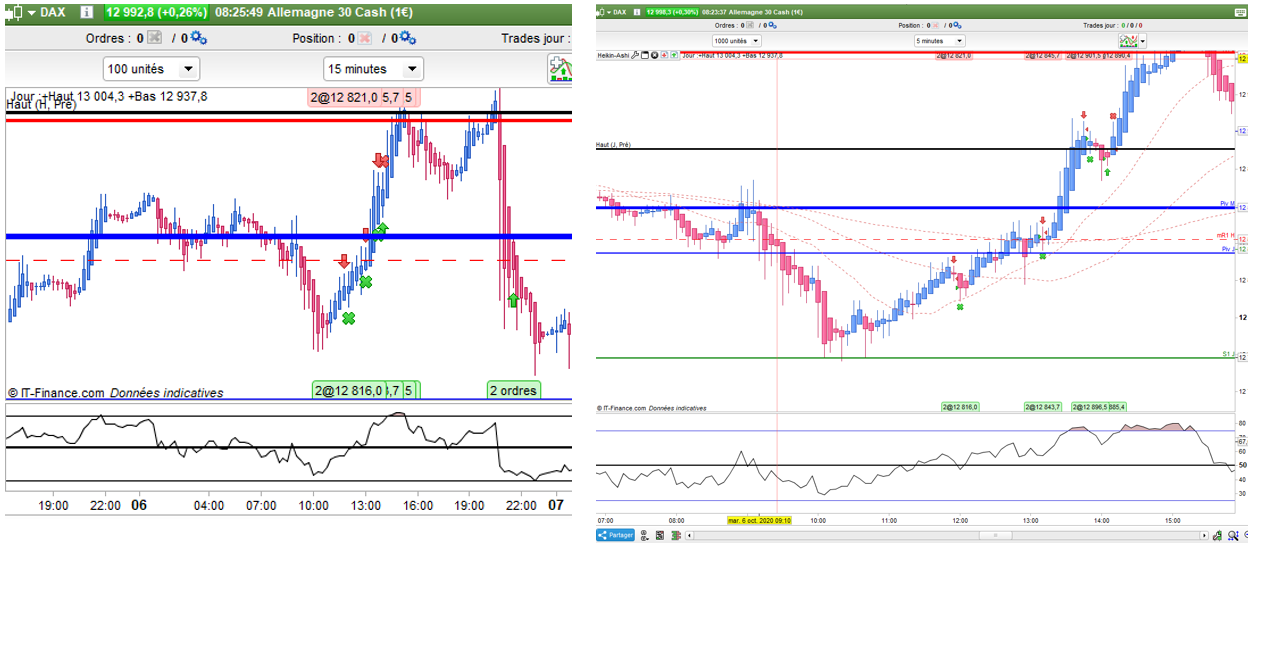
Task: Open position settings gear in left chart
Action: tap(410, 38)
